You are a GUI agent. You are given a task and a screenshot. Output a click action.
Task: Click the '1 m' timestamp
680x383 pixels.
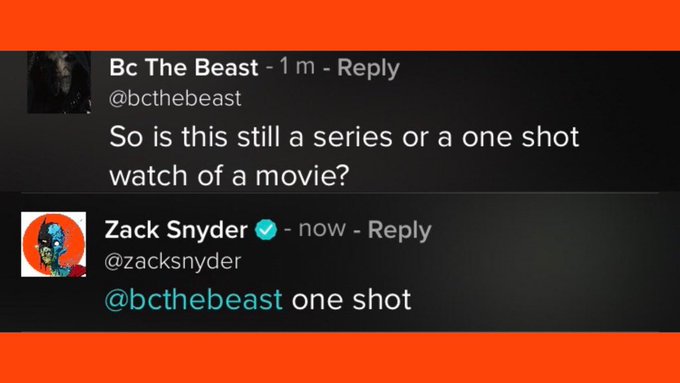click(297, 66)
